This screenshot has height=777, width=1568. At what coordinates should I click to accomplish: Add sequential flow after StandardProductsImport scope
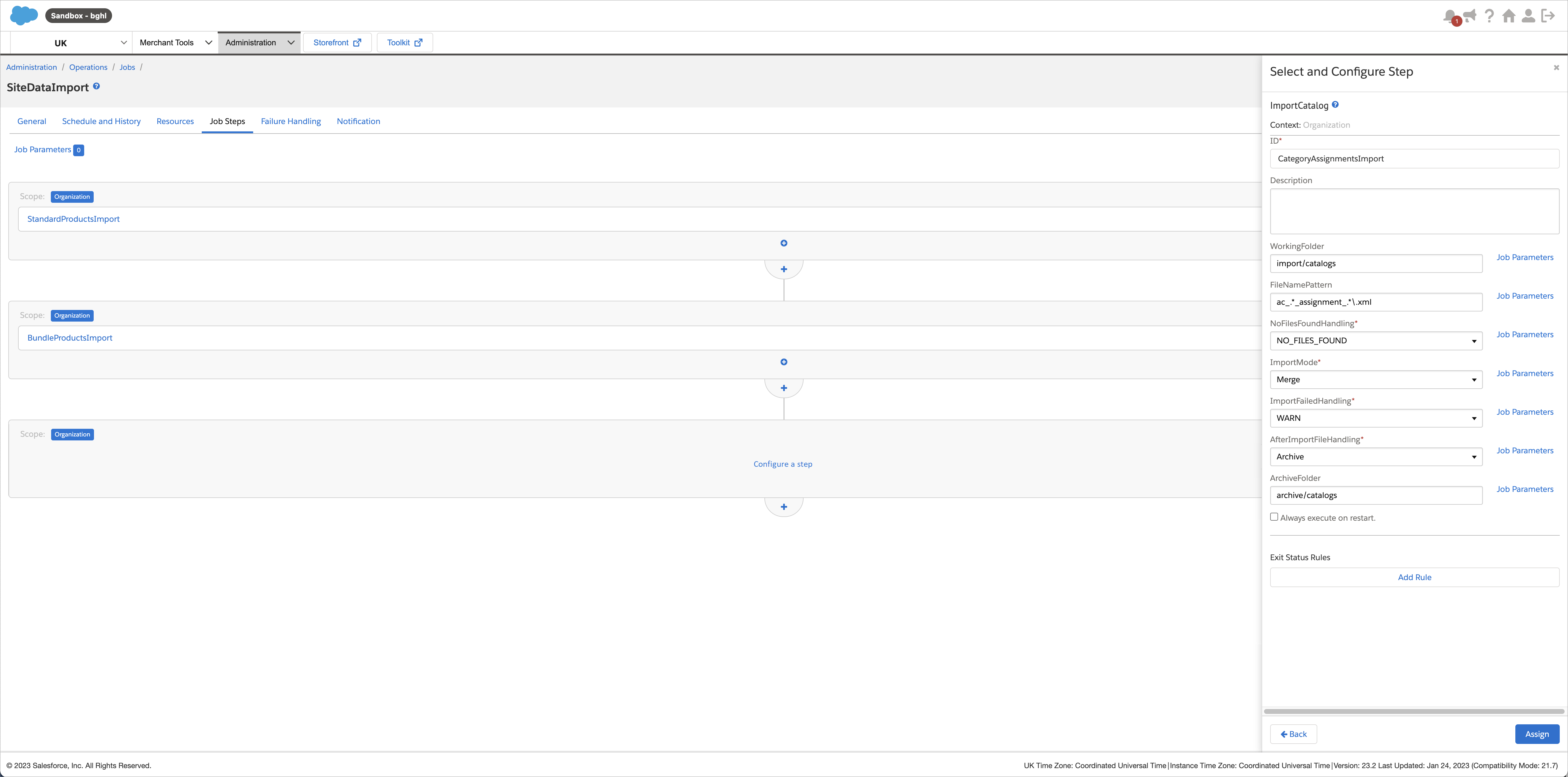(x=783, y=269)
